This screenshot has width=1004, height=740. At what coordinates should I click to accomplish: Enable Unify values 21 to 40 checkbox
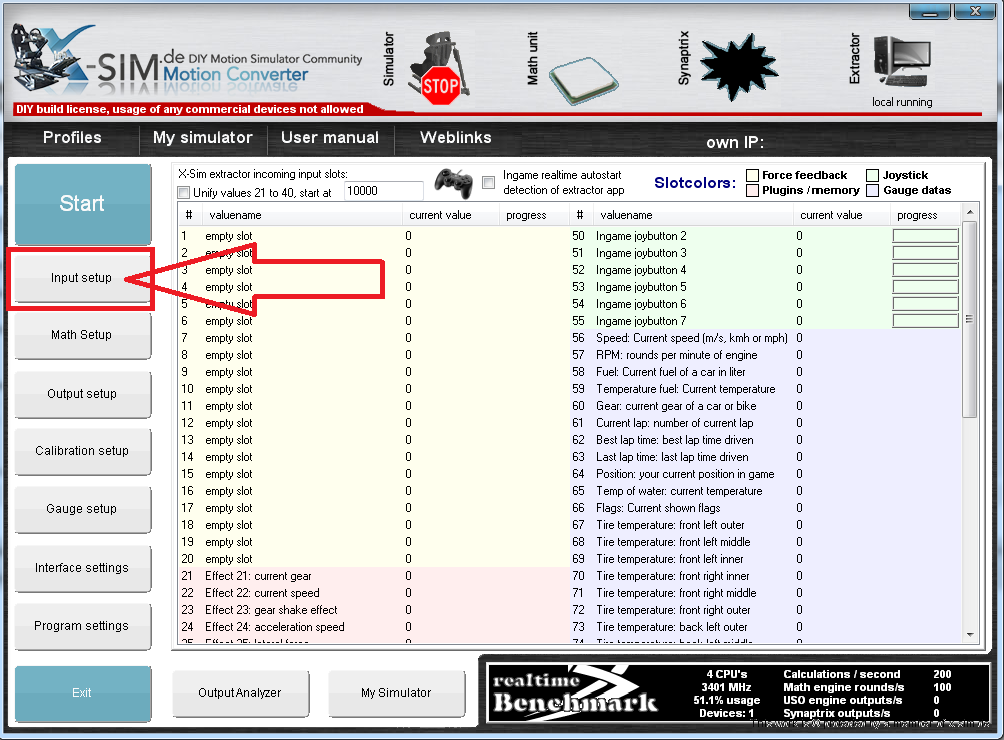coord(183,192)
